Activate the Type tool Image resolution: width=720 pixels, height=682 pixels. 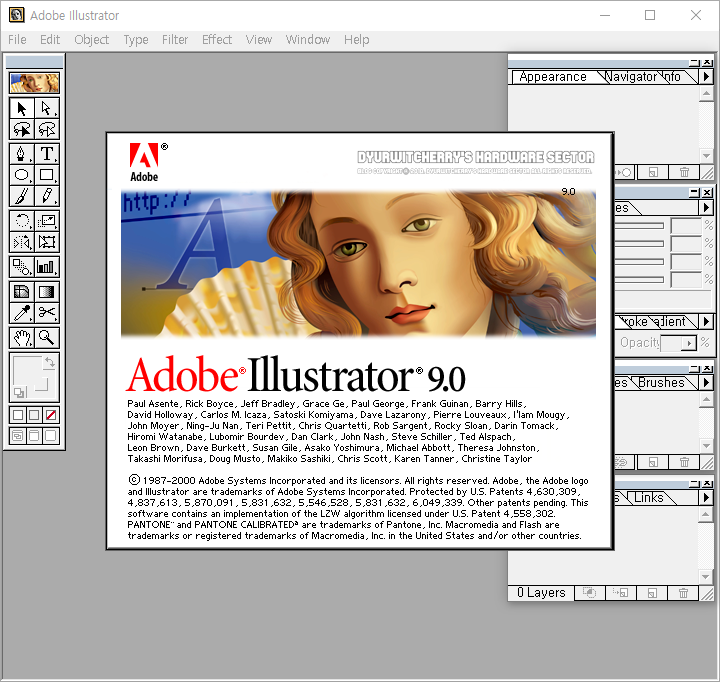point(46,154)
